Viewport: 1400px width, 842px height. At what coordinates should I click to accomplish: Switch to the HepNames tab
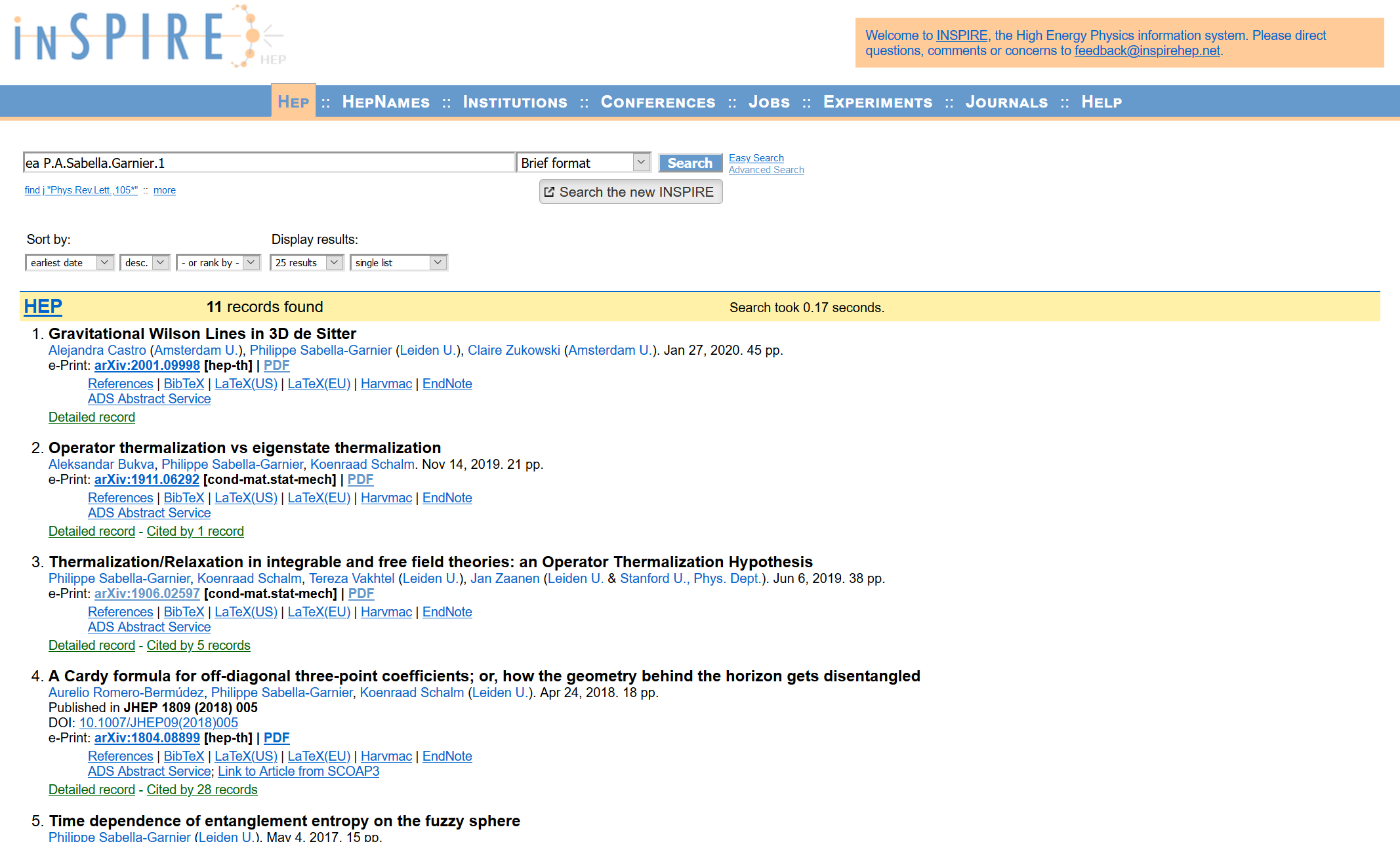click(x=386, y=102)
